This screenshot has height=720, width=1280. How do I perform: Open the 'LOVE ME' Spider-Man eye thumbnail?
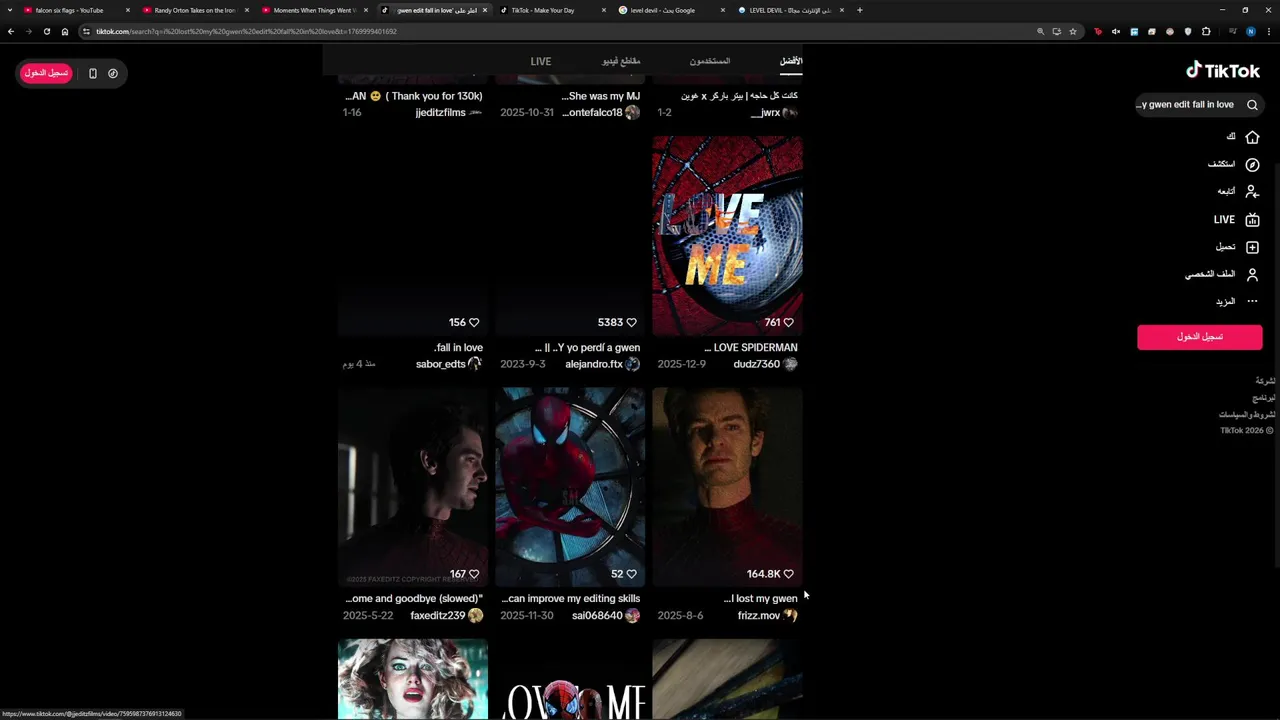tap(727, 236)
